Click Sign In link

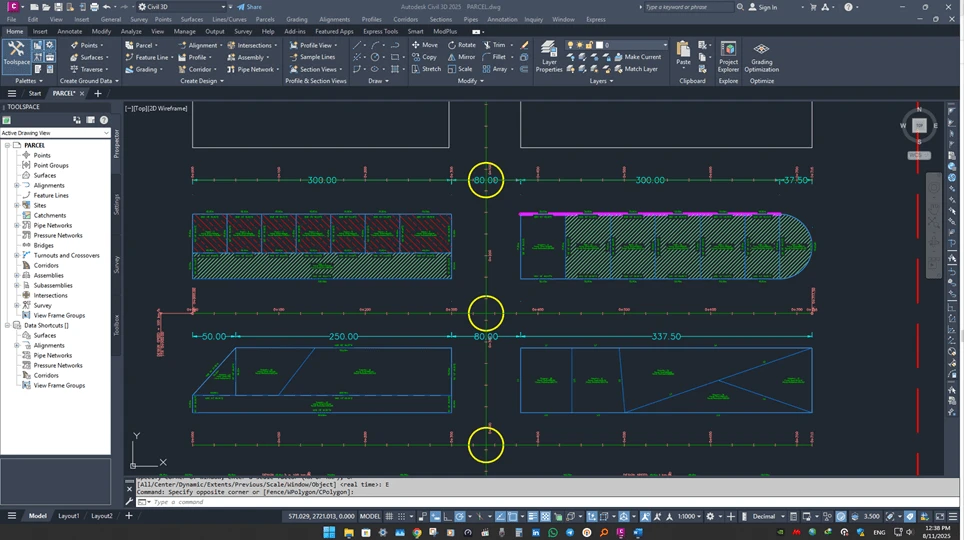(767, 7)
